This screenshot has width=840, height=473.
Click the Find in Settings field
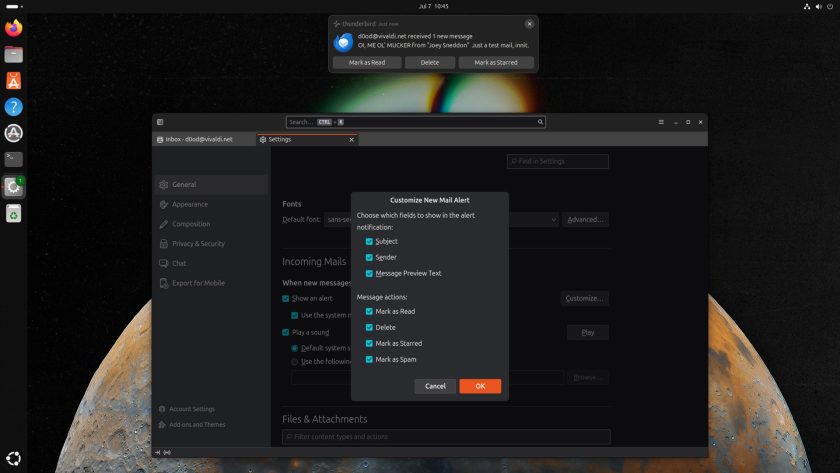(x=558, y=161)
